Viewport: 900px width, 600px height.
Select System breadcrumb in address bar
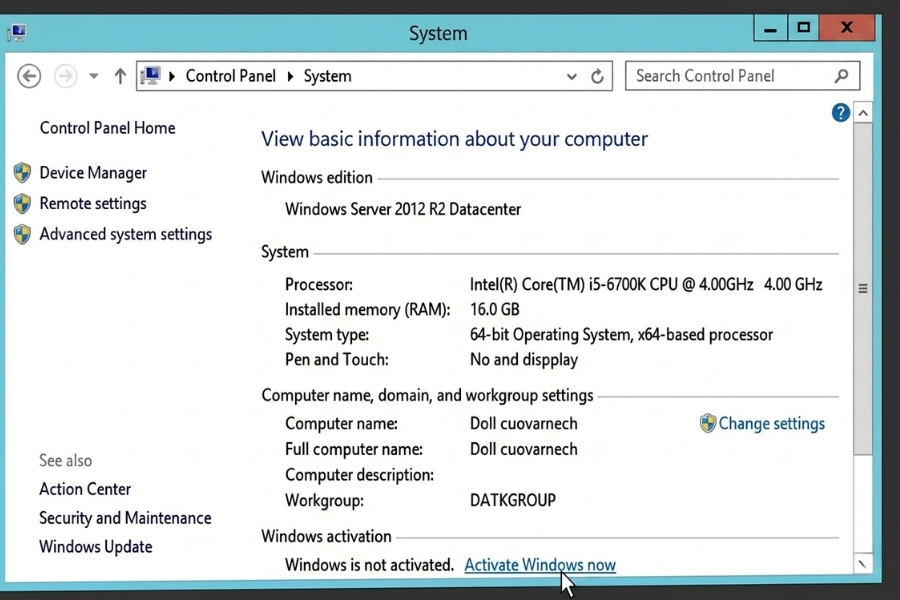[327, 76]
